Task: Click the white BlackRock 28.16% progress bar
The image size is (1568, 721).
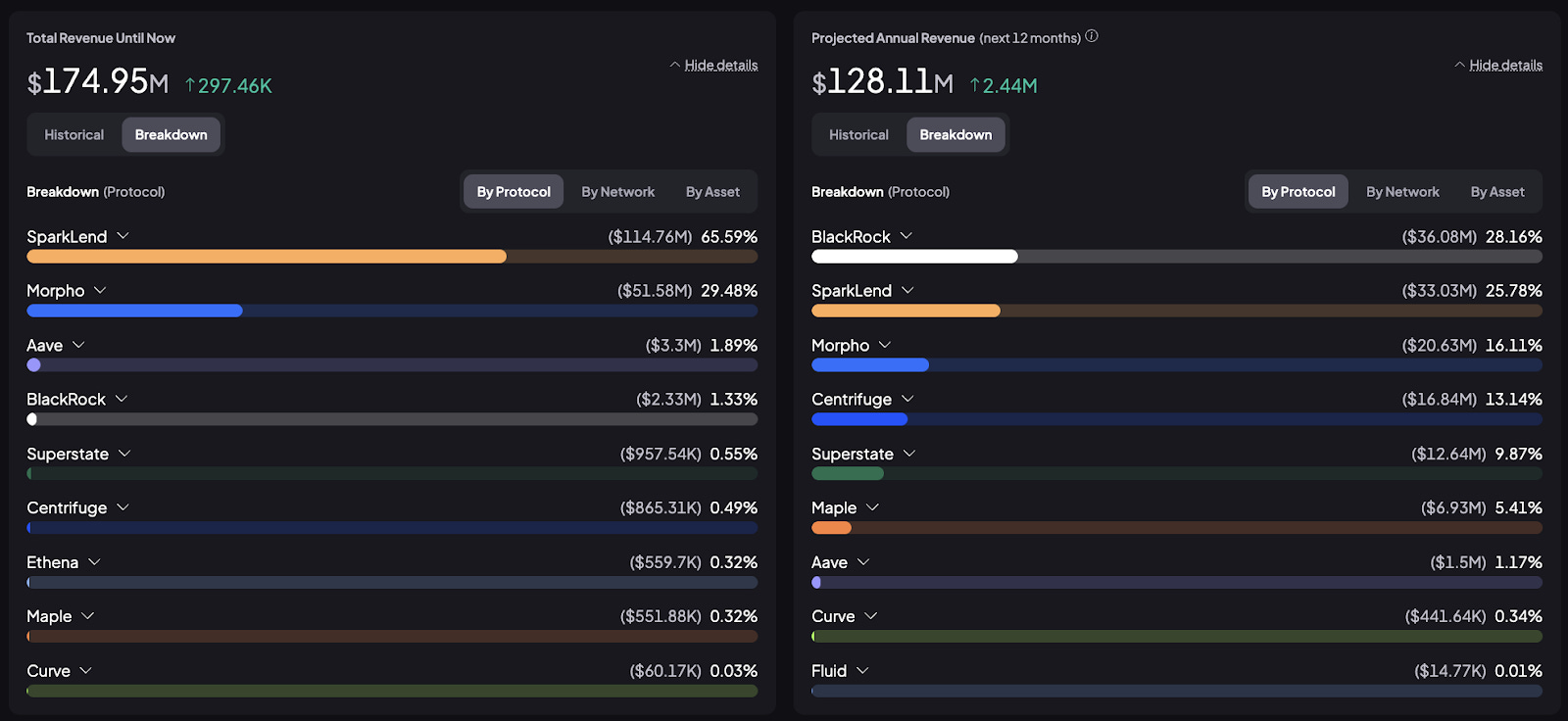Action: 914,257
